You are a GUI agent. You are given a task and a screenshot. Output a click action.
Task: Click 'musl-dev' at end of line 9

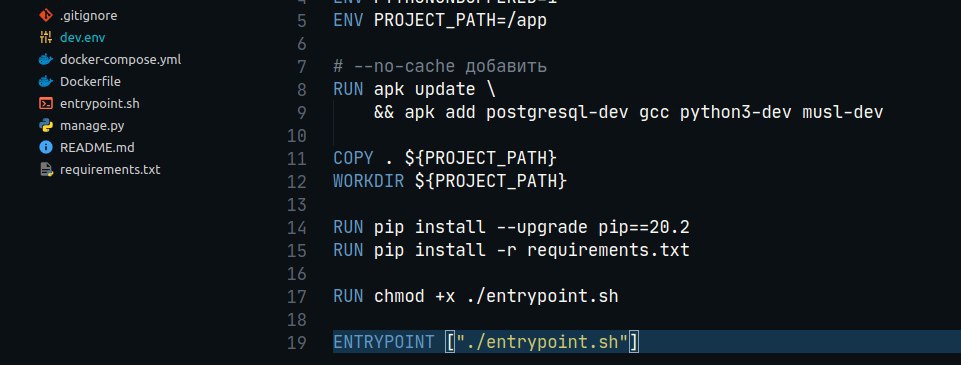pos(843,113)
